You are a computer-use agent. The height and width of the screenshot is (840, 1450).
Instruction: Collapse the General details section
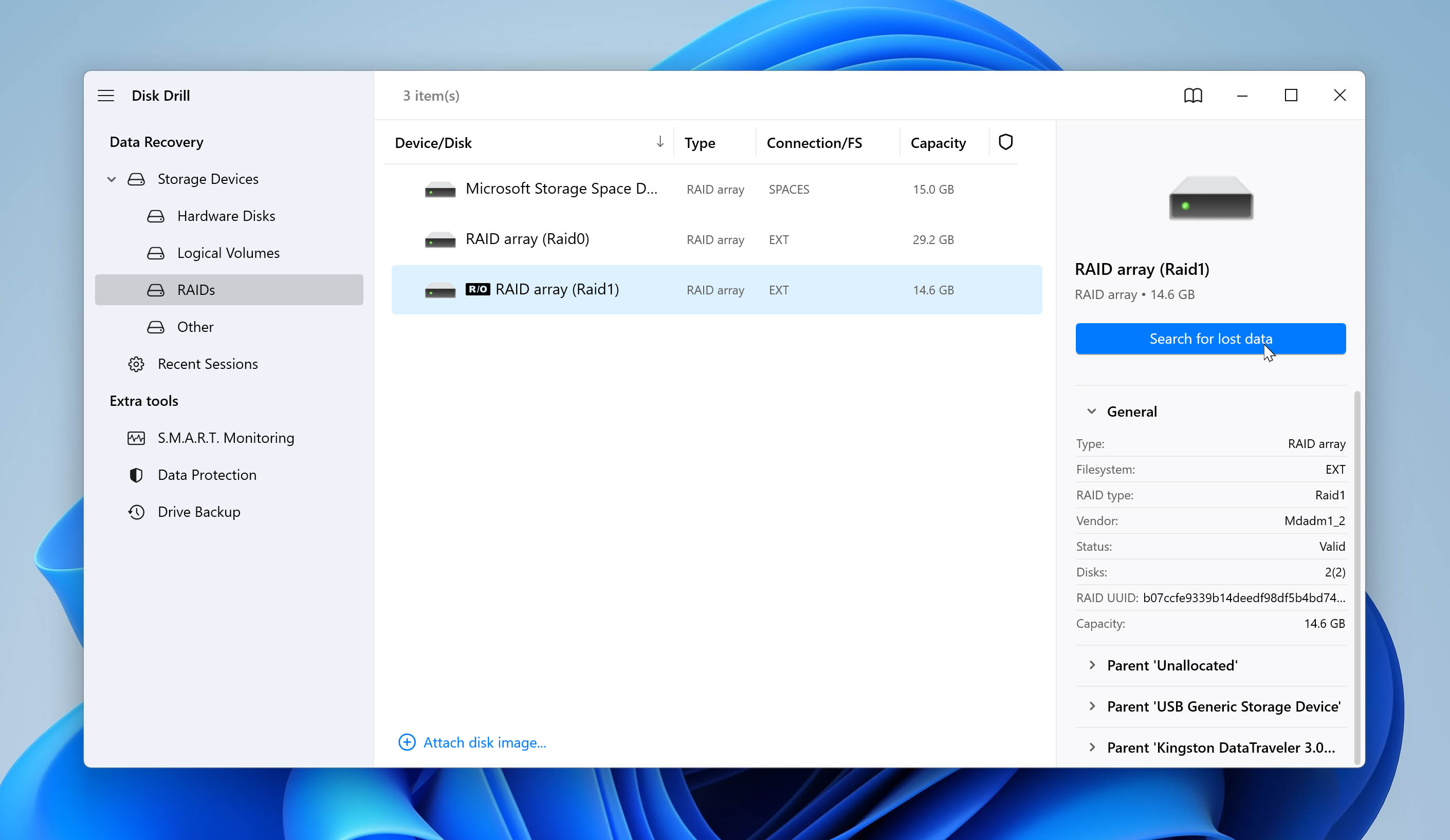tap(1092, 411)
